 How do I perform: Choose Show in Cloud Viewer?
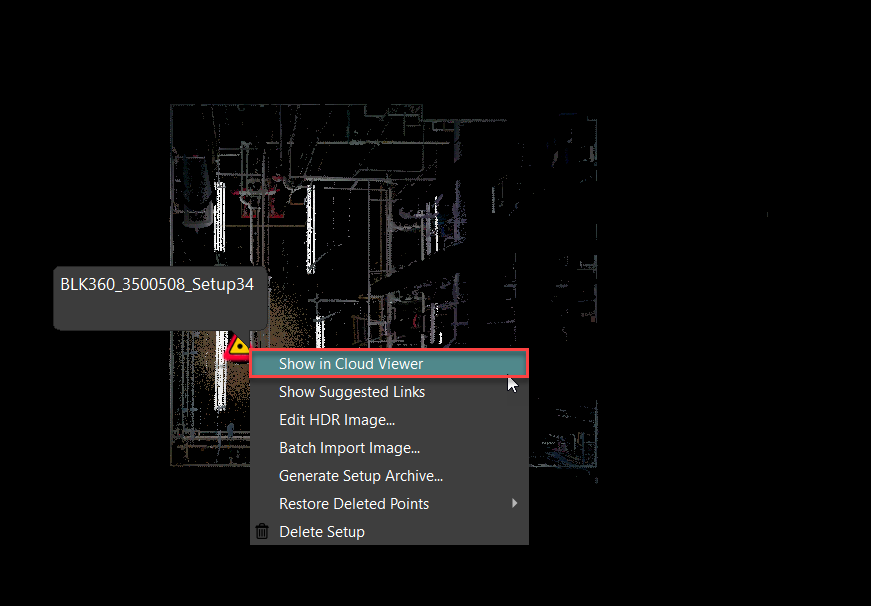pos(389,364)
